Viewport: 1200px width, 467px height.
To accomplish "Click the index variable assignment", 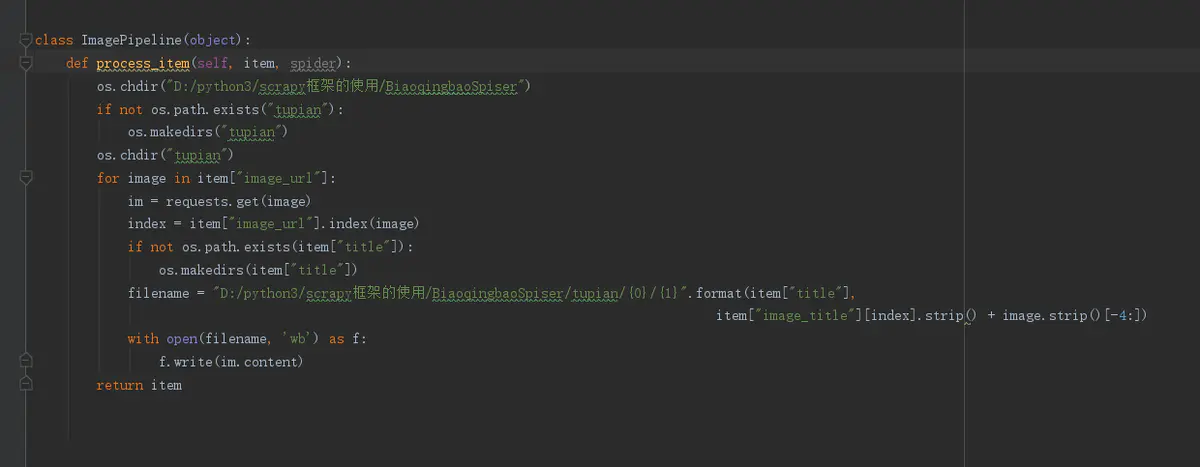I will [146, 224].
